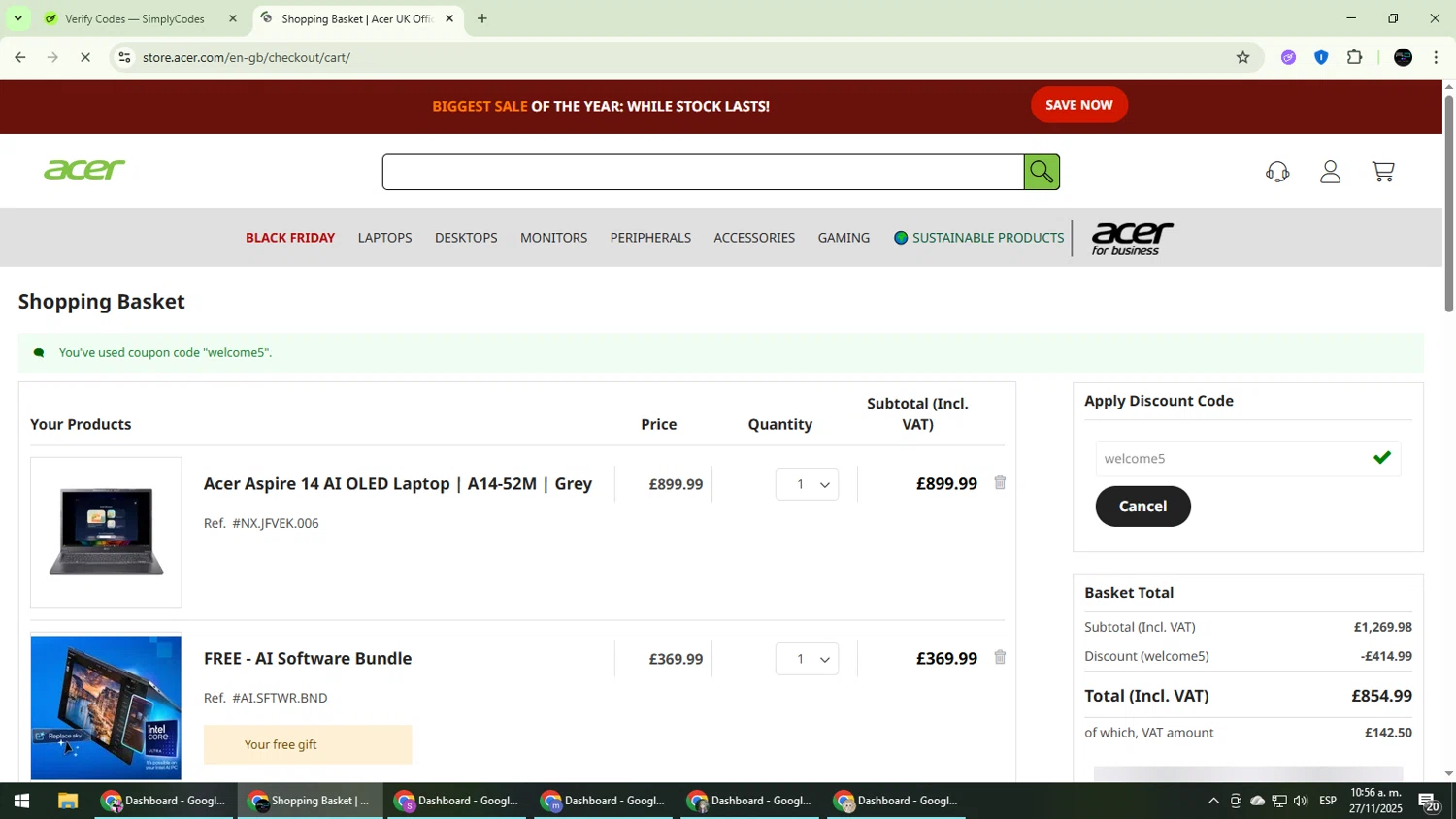The image size is (1456, 819).
Task: Click the browser address bar URL
Action: [247, 57]
